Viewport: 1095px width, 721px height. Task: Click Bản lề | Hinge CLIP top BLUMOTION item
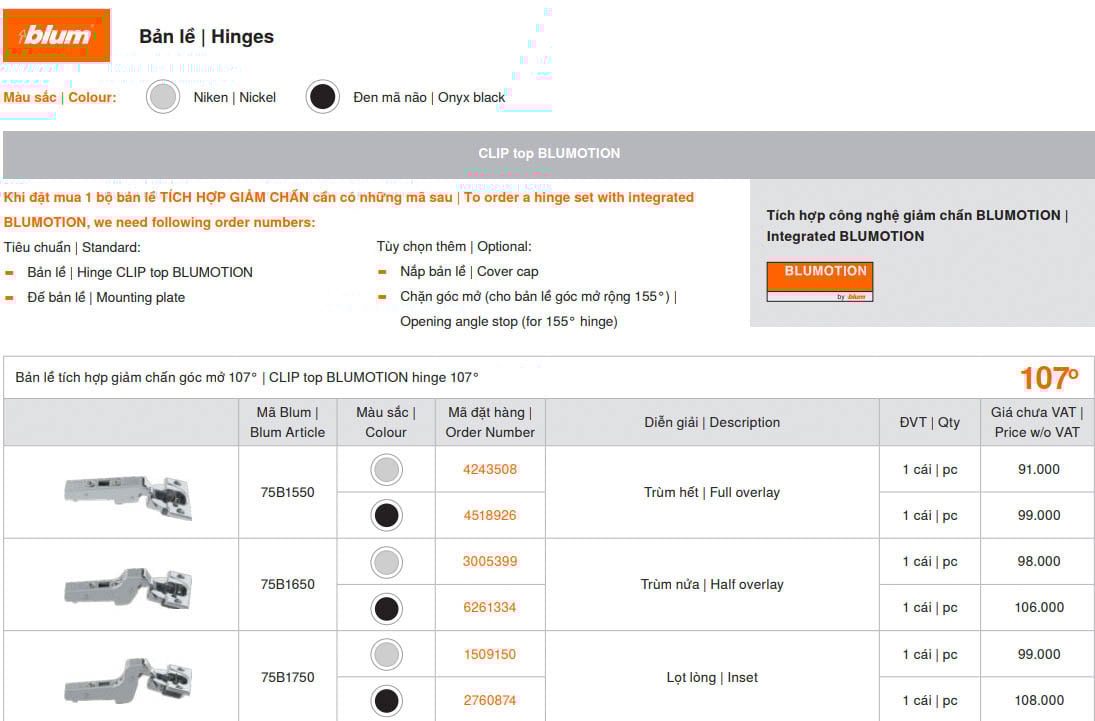140,272
